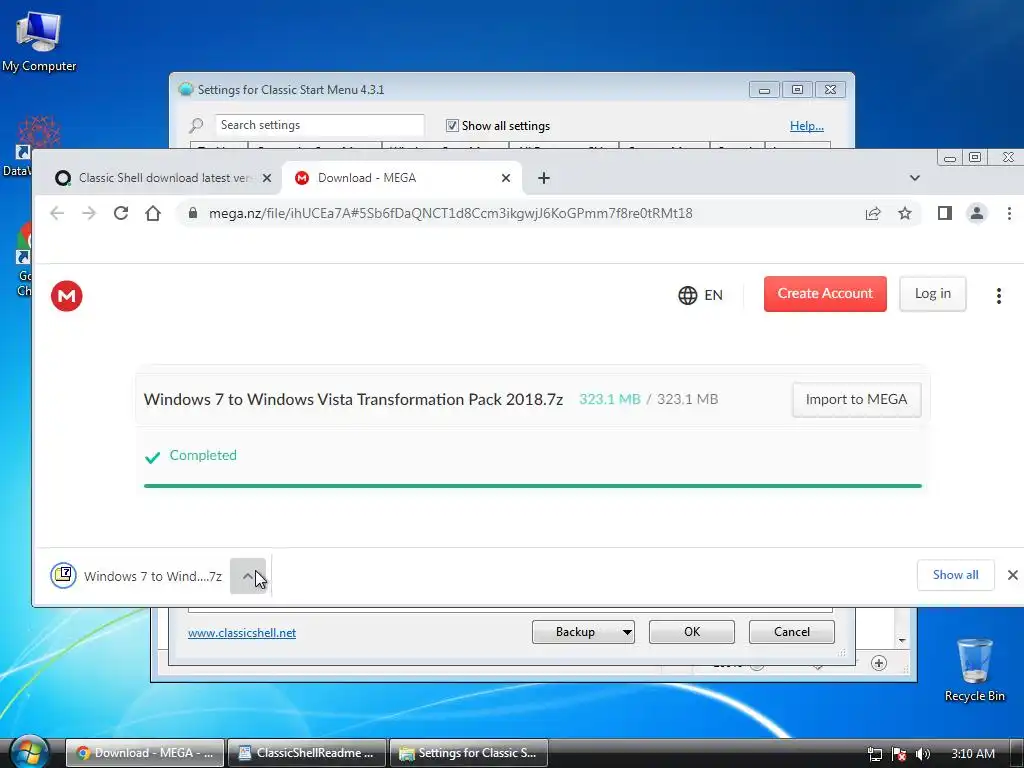Open the volume speaker tray icon

coord(922,754)
